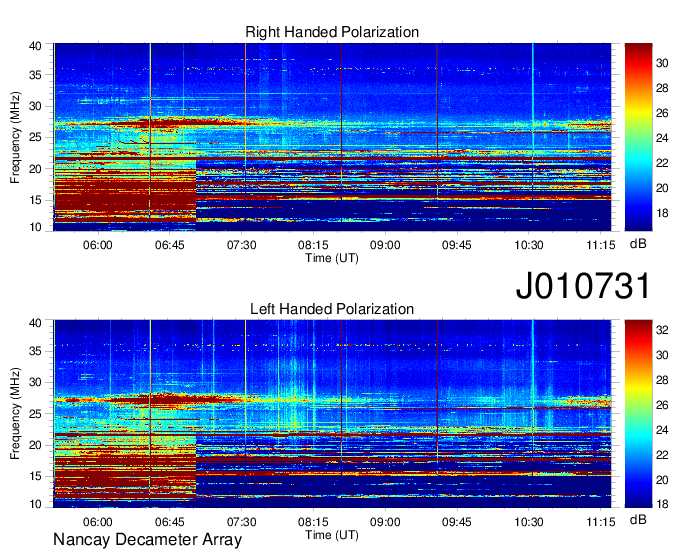Viewport: 680px width, 552px height.
Task: Click the 10 MHz tick of Left Handed plot
Action: 35,504
